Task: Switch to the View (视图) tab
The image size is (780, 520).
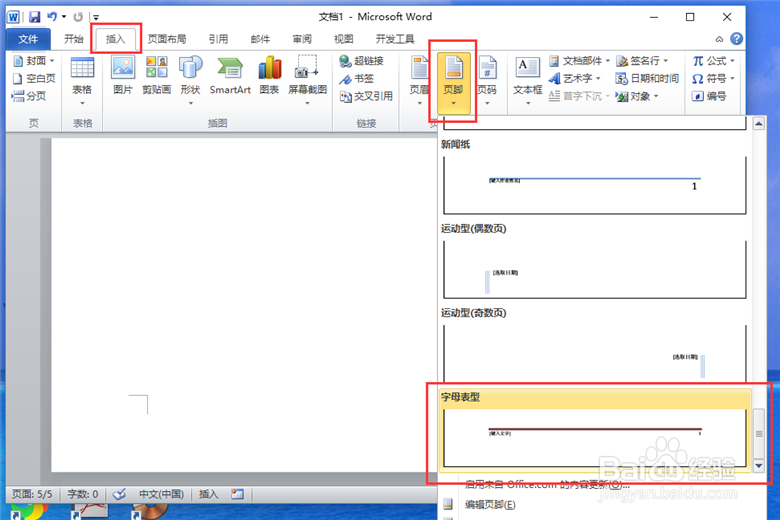Action: tap(343, 39)
